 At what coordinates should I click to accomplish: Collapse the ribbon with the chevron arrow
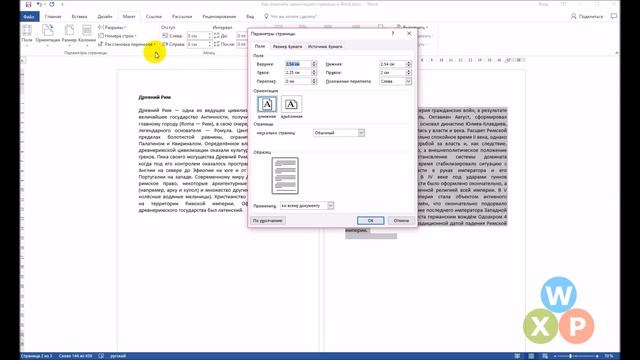[616, 53]
